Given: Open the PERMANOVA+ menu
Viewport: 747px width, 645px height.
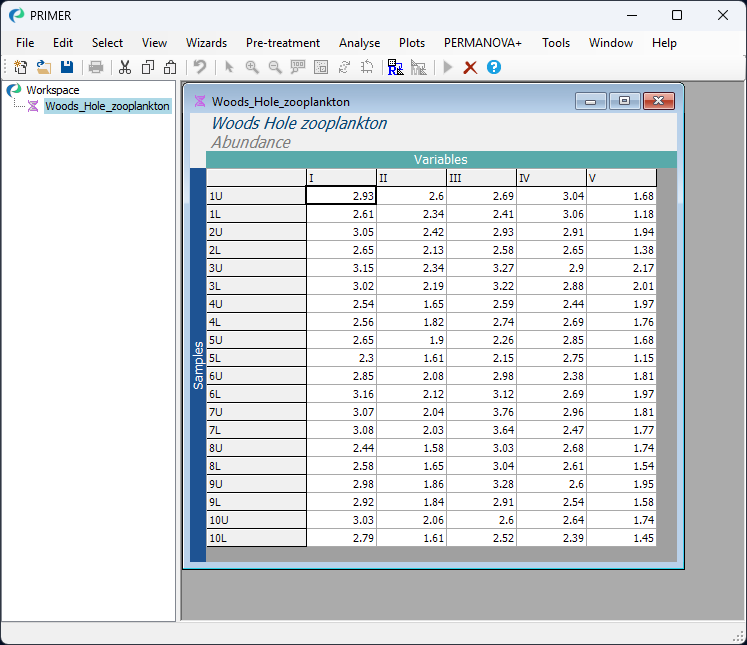Looking at the screenshot, I should tap(483, 43).
